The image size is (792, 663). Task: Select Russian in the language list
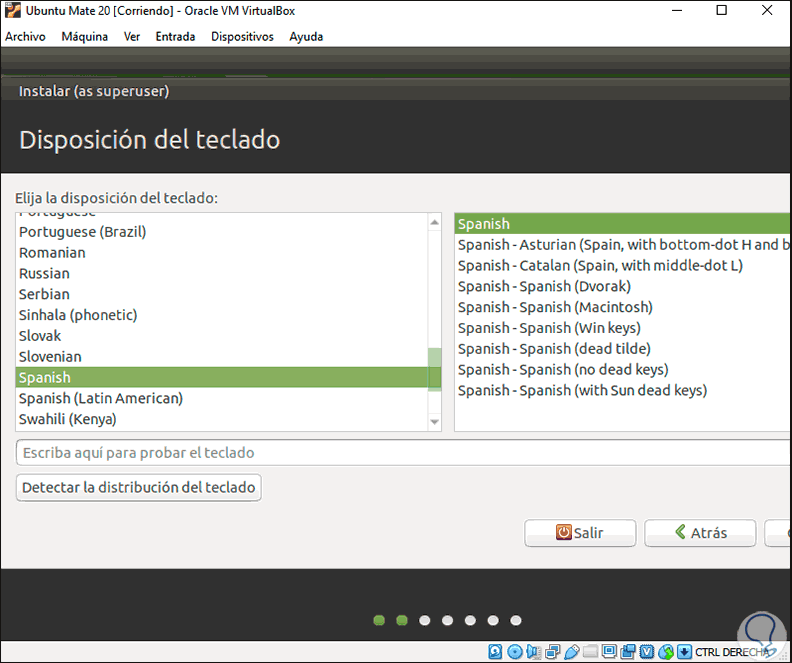coord(222,273)
